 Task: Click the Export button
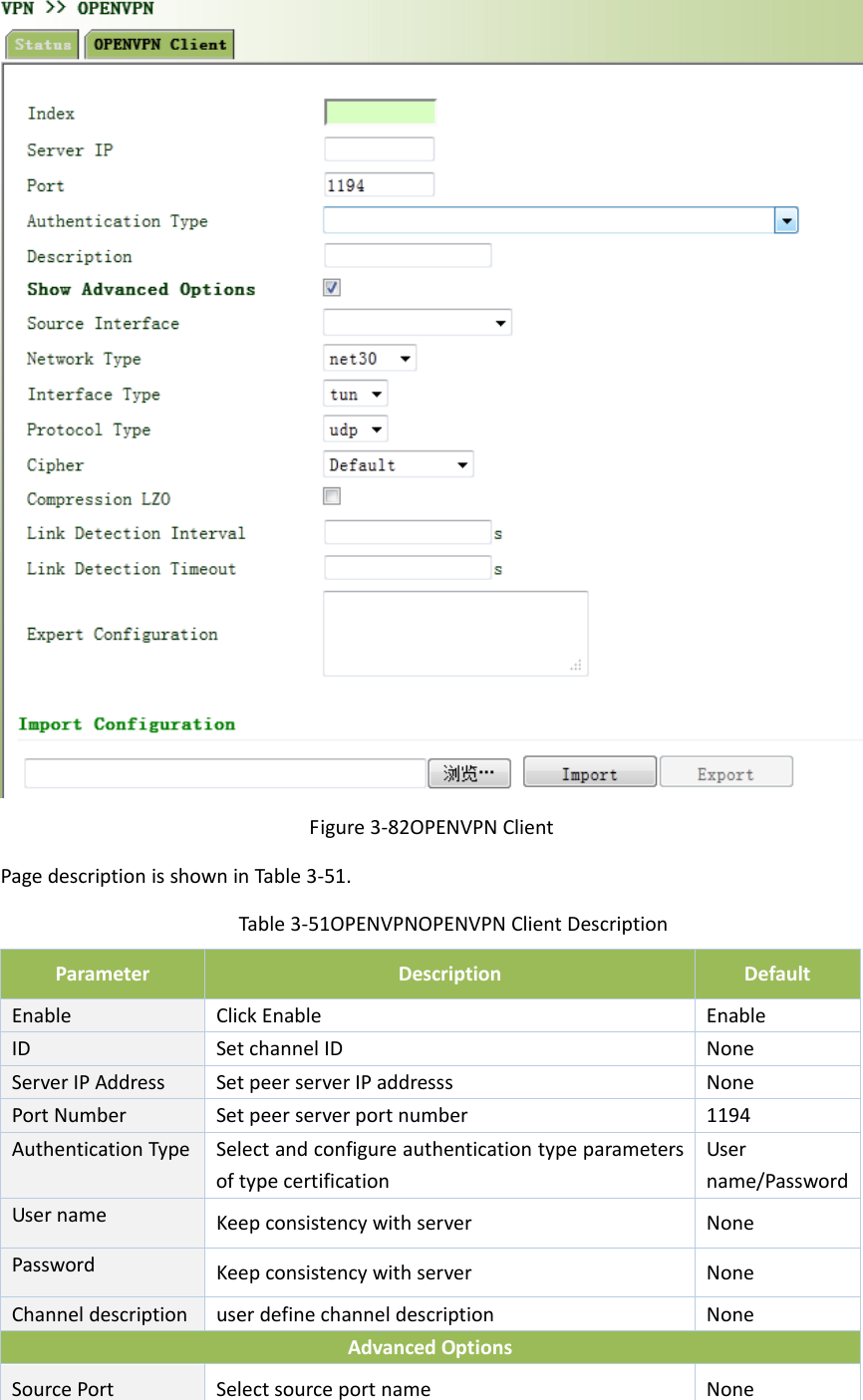point(725,771)
